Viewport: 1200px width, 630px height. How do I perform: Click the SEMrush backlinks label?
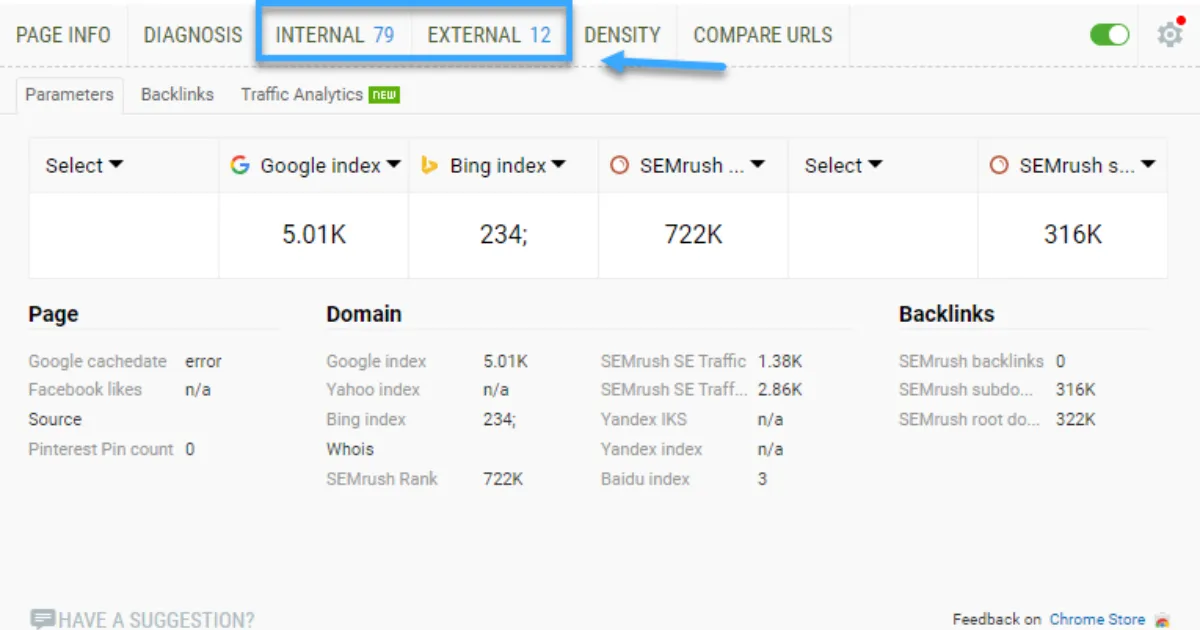(x=971, y=361)
